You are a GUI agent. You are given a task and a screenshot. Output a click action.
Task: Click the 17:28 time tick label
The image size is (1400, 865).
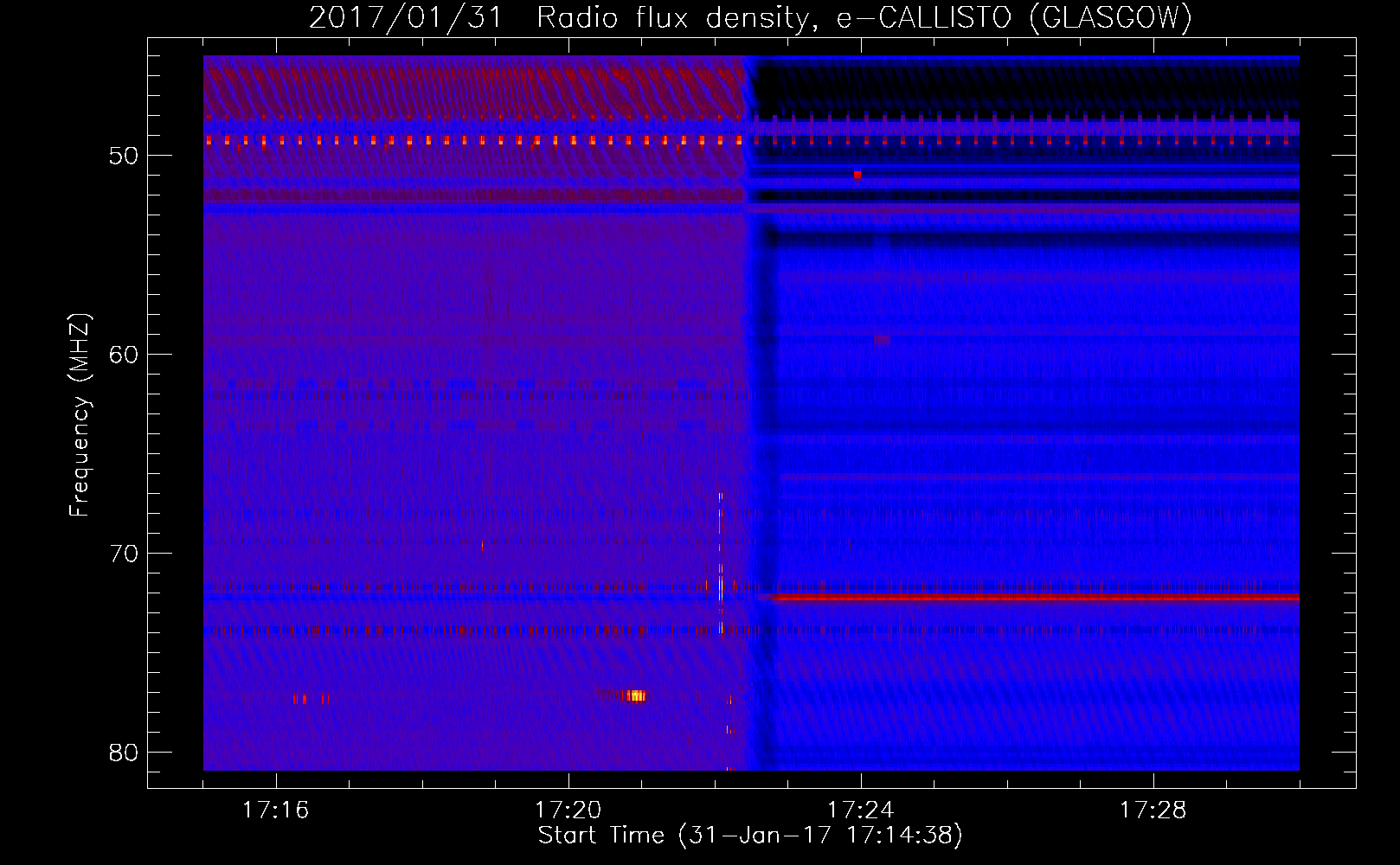1153,810
